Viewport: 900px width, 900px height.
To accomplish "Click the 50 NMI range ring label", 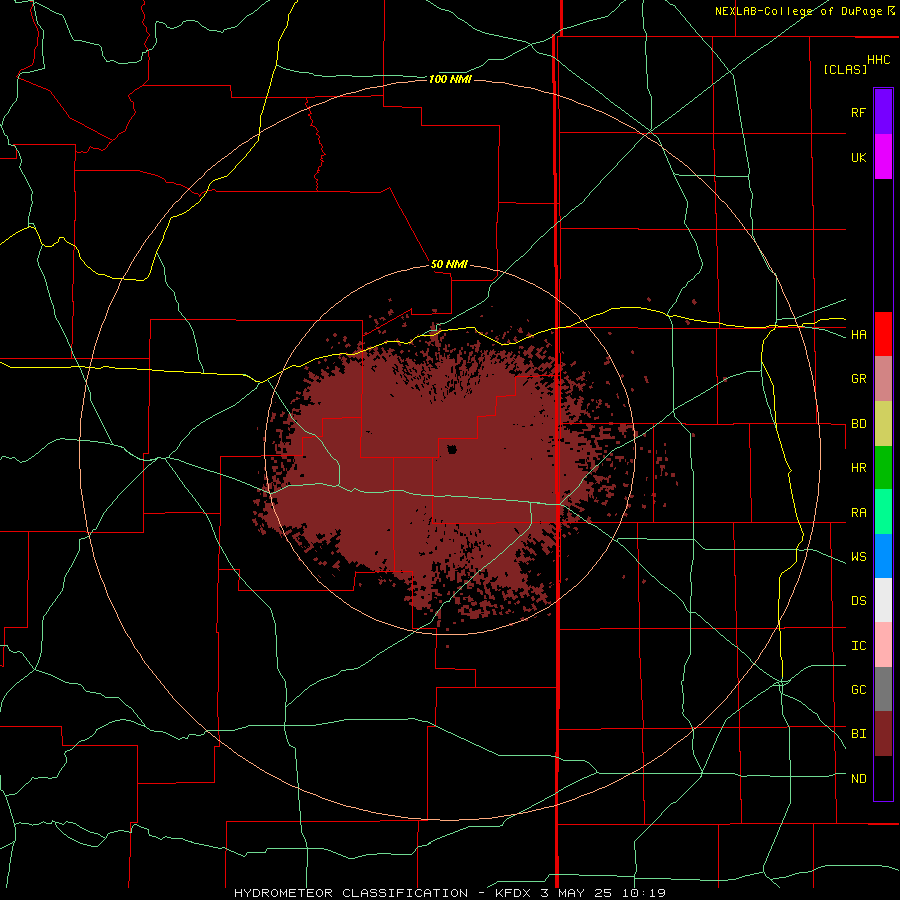I will click(x=449, y=265).
